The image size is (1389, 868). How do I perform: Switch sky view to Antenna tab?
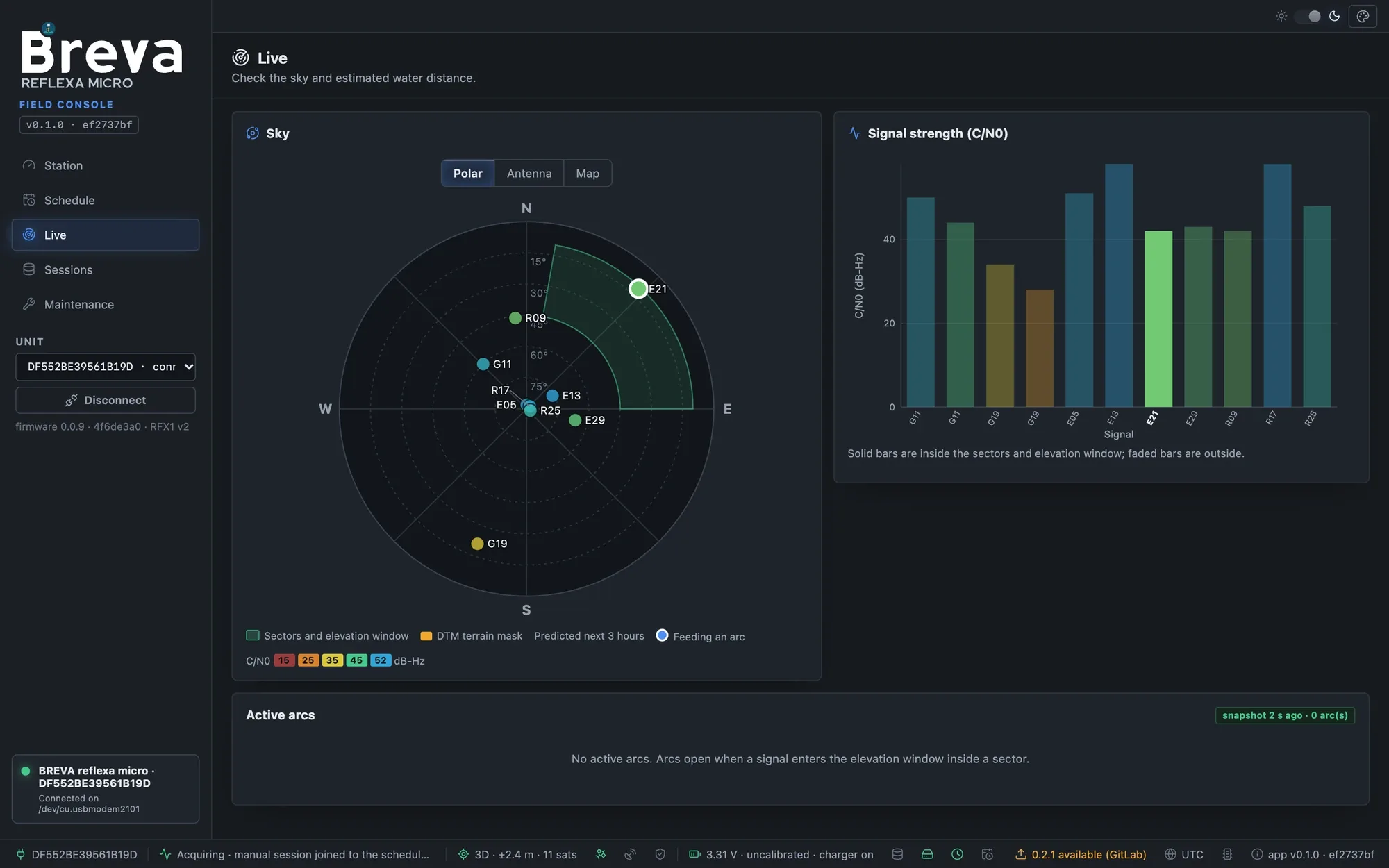pos(529,174)
